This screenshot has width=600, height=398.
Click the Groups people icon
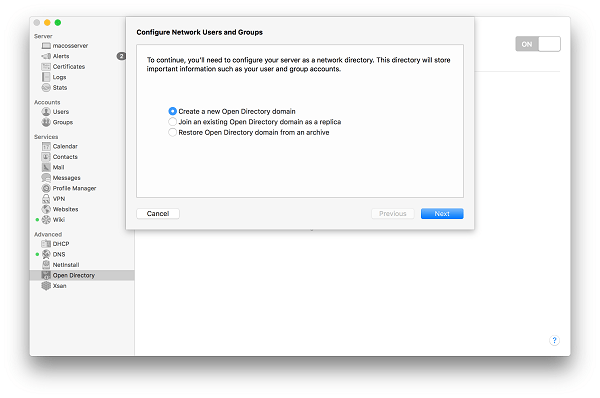[46, 122]
